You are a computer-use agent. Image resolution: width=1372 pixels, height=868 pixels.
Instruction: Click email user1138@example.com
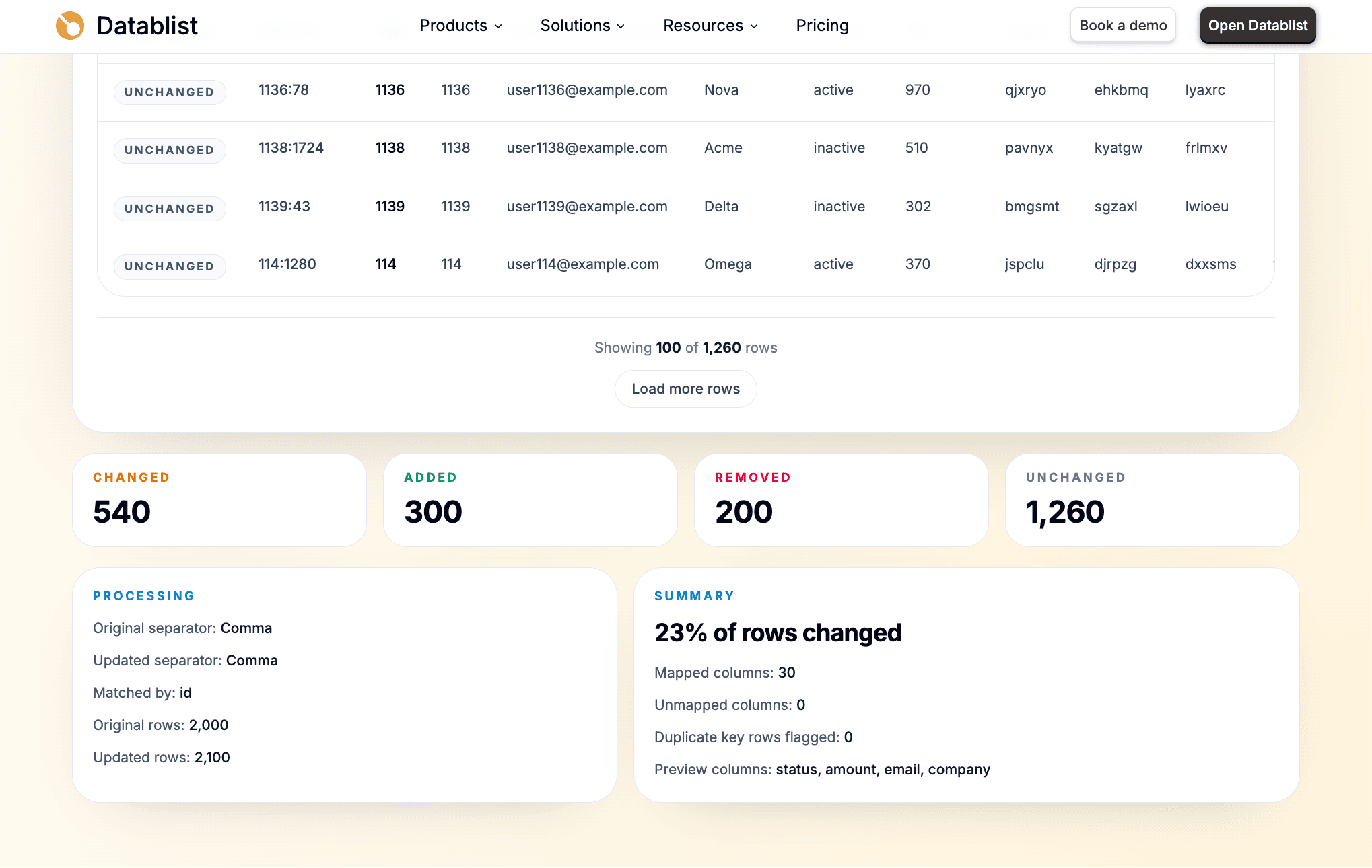tap(587, 148)
